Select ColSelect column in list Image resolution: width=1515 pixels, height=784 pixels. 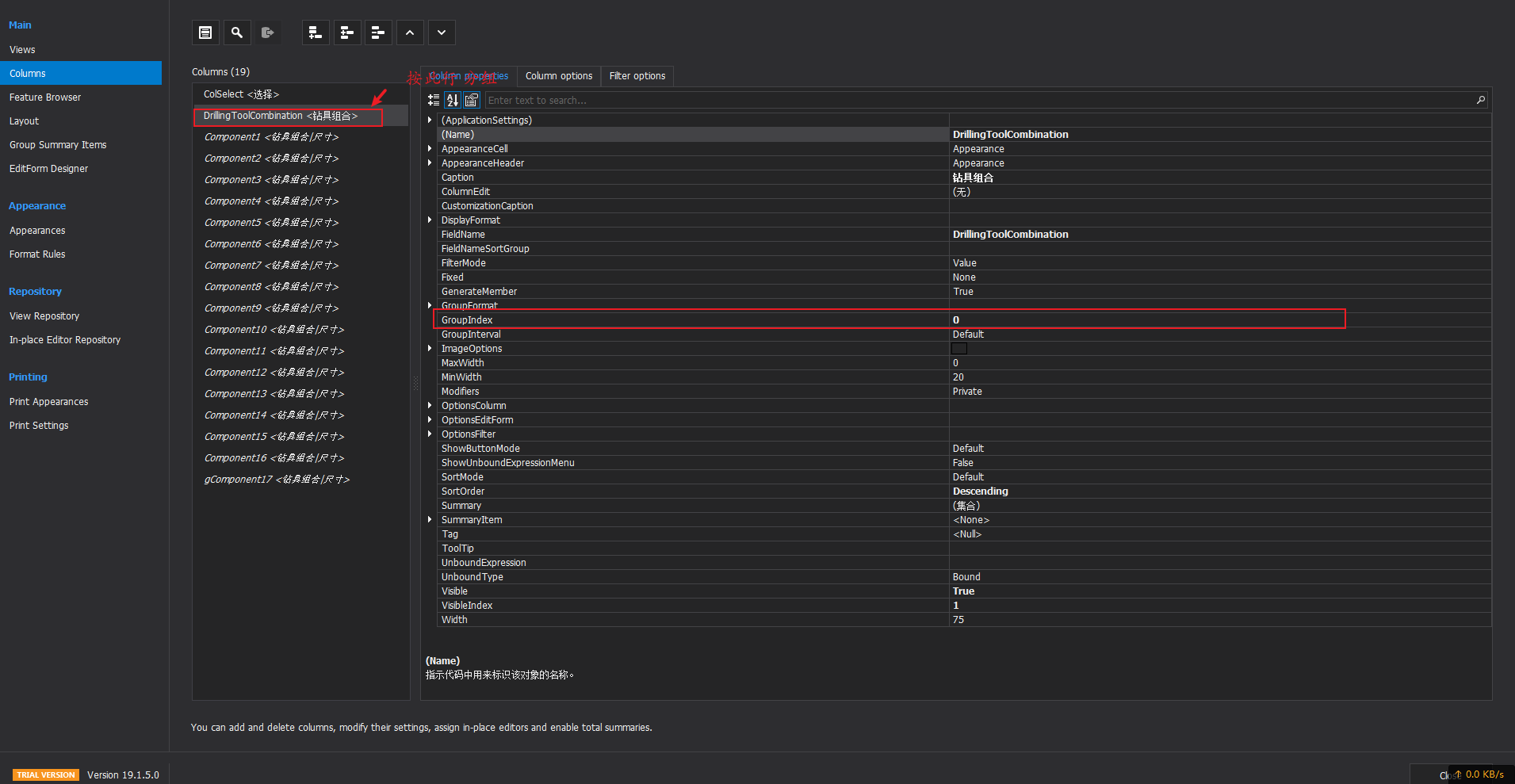pos(301,94)
